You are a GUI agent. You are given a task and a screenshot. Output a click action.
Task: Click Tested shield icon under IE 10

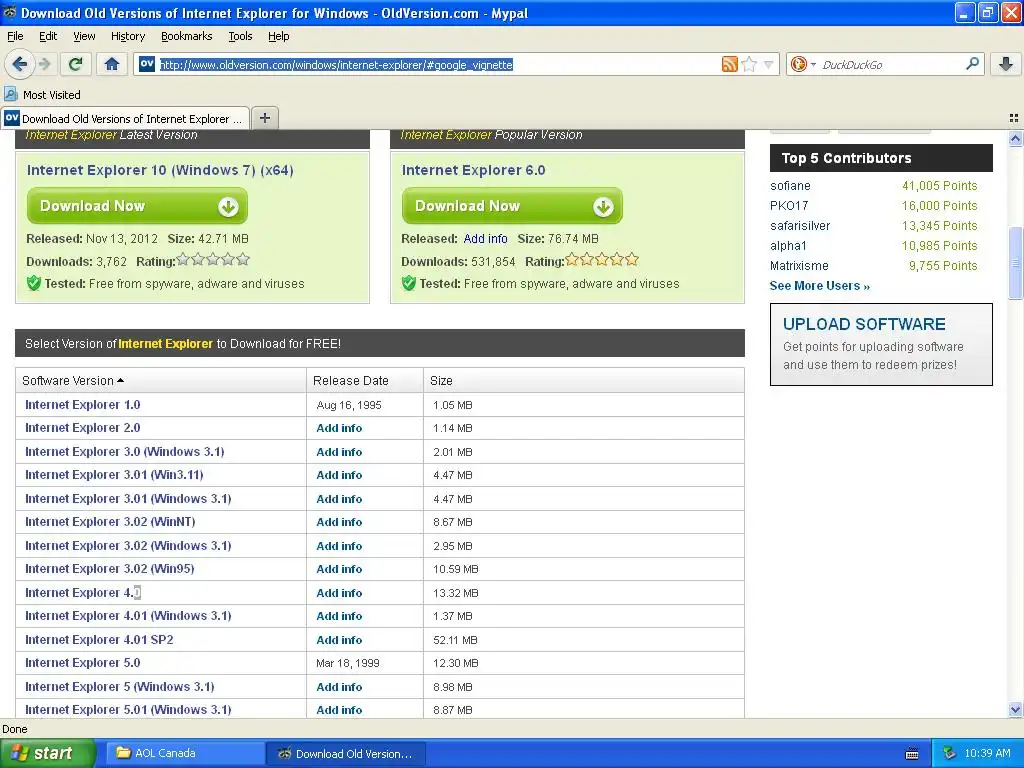coord(33,283)
